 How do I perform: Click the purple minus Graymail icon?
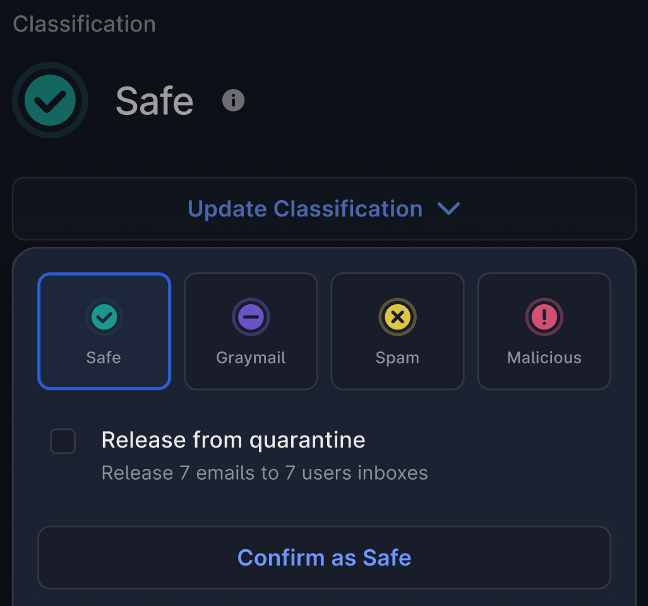click(x=251, y=317)
